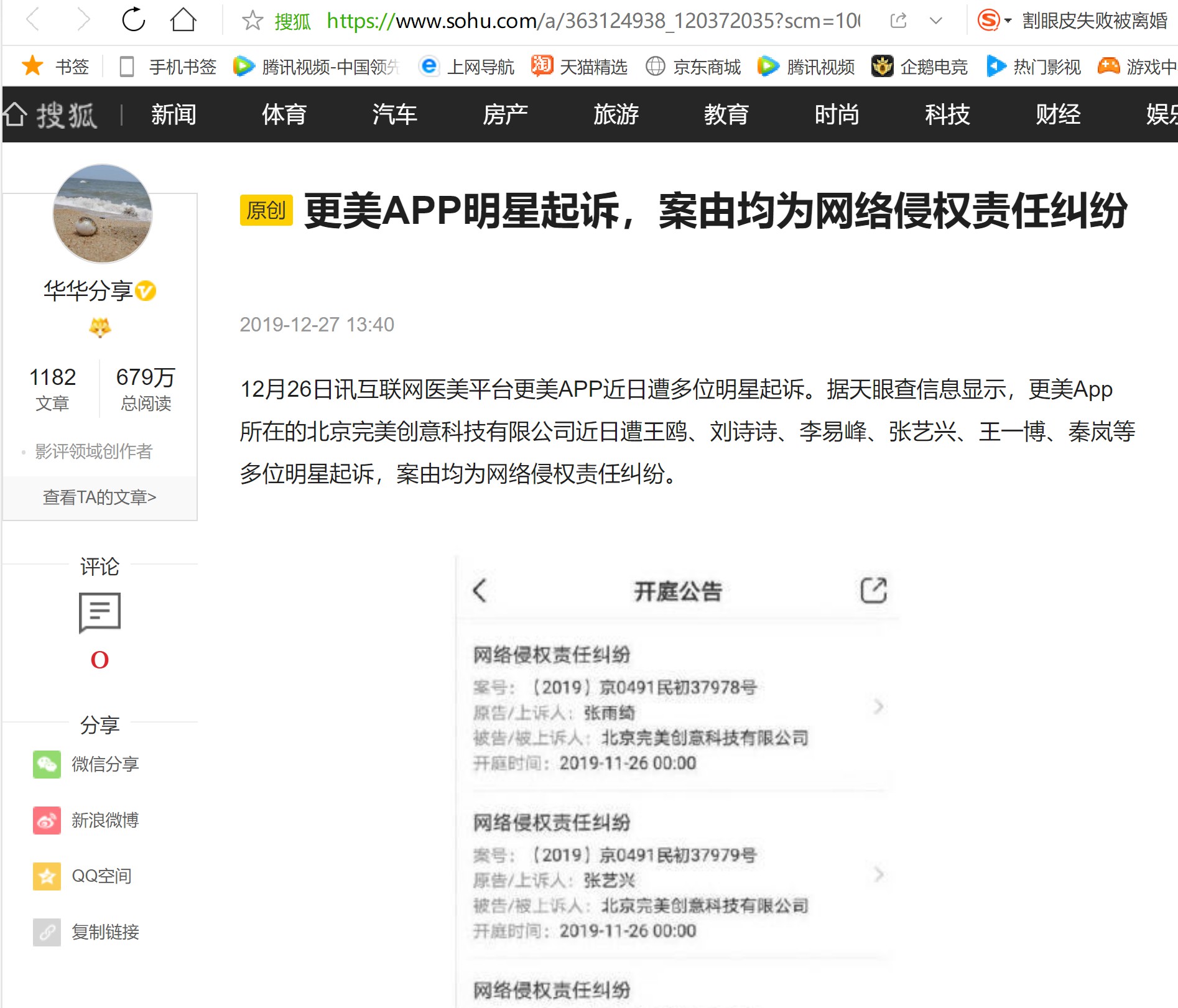The height and width of the screenshot is (1008, 1178).
Task: Click the 搜狐 site label in address bar
Action: [x=292, y=21]
